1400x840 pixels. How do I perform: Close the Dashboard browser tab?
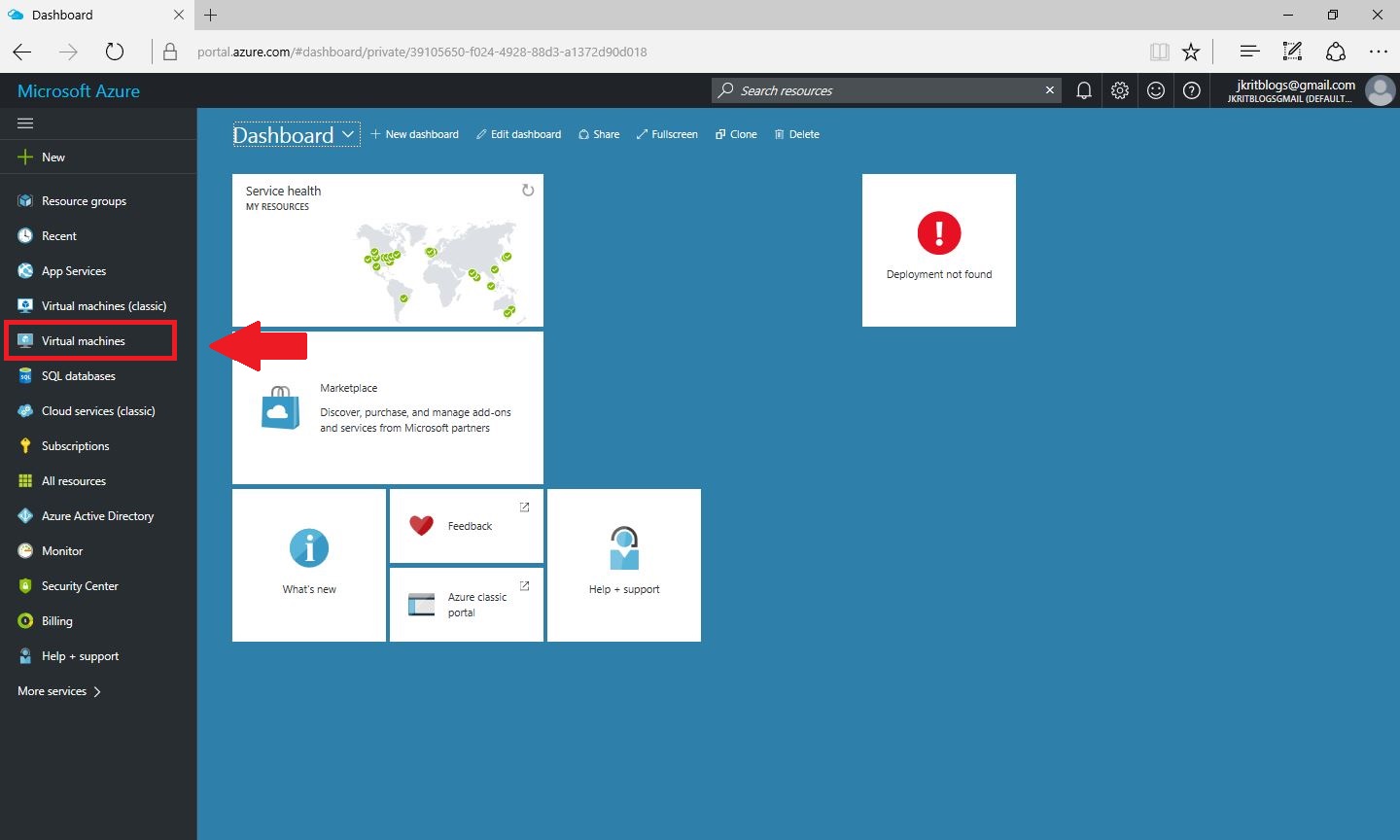pyautogui.click(x=178, y=15)
